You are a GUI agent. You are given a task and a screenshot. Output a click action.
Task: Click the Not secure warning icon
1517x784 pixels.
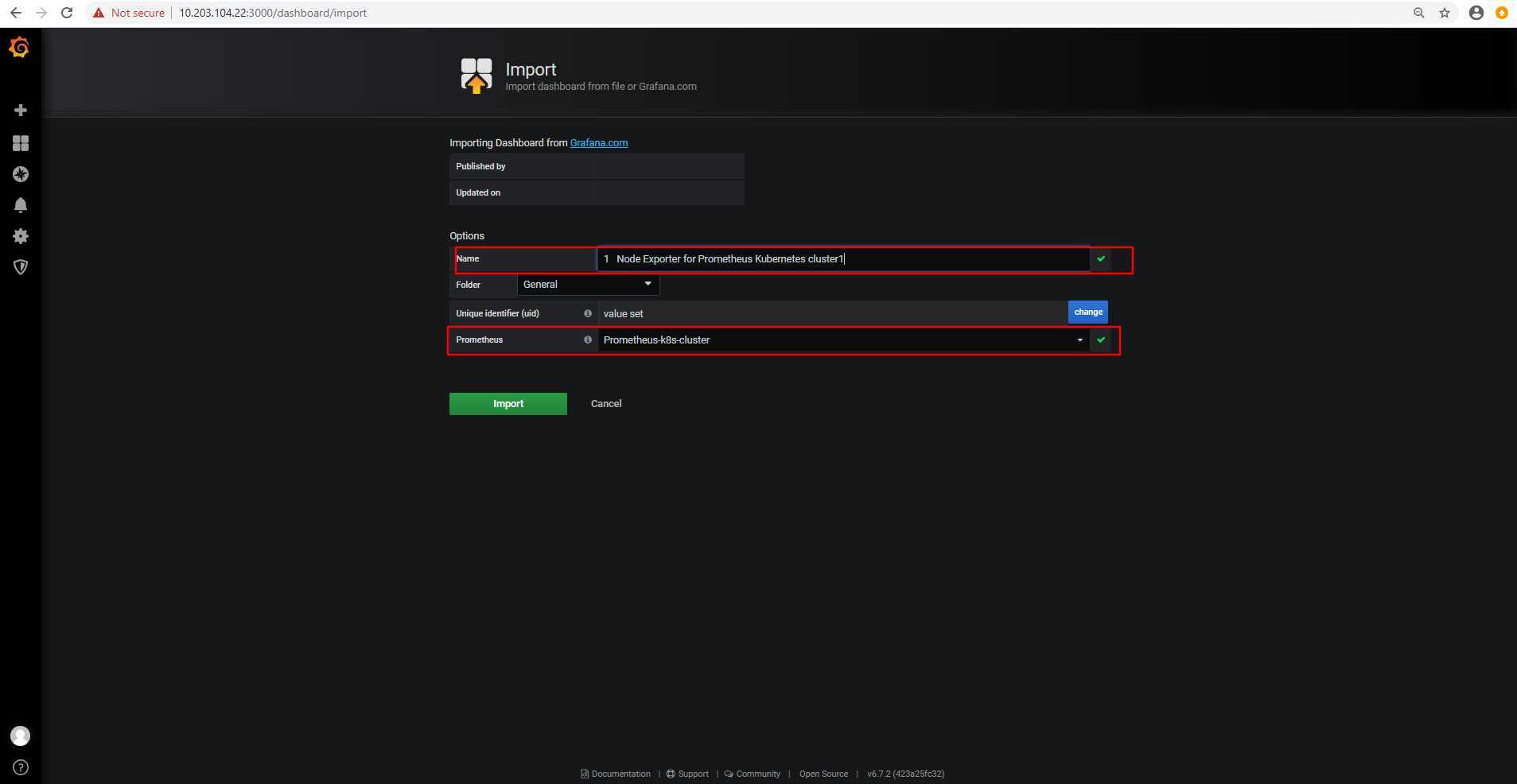pos(99,13)
